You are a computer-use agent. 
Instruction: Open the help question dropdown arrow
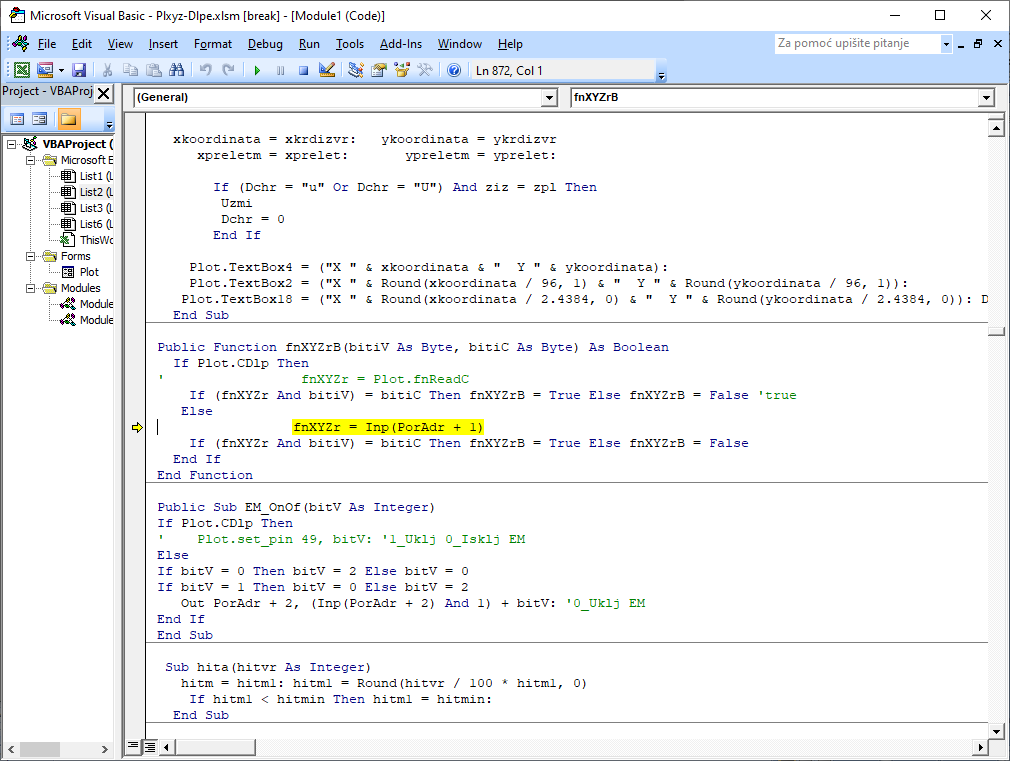click(946, 44)
